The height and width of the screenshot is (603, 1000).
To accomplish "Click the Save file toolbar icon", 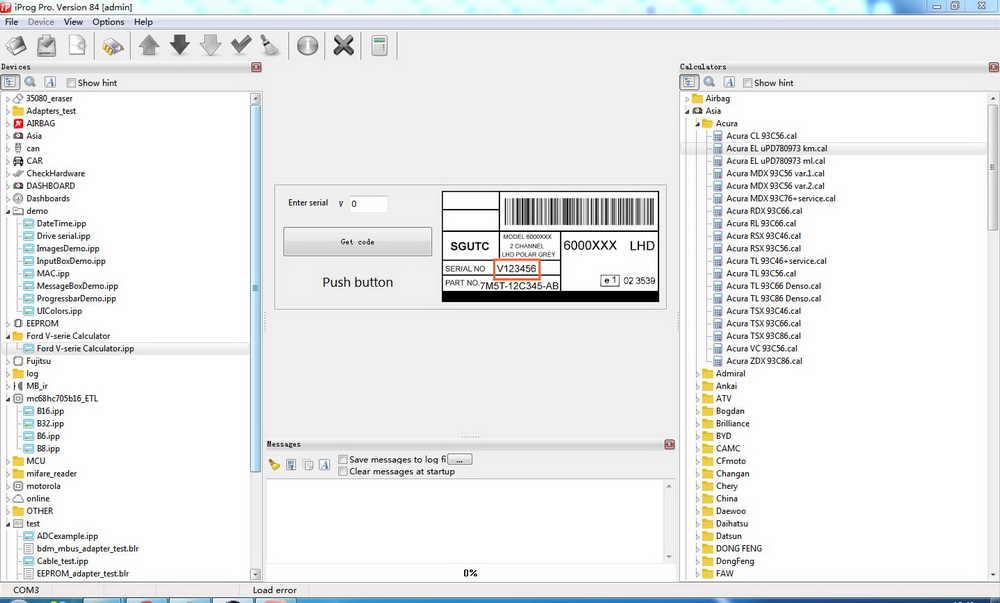I will point(47,46).
